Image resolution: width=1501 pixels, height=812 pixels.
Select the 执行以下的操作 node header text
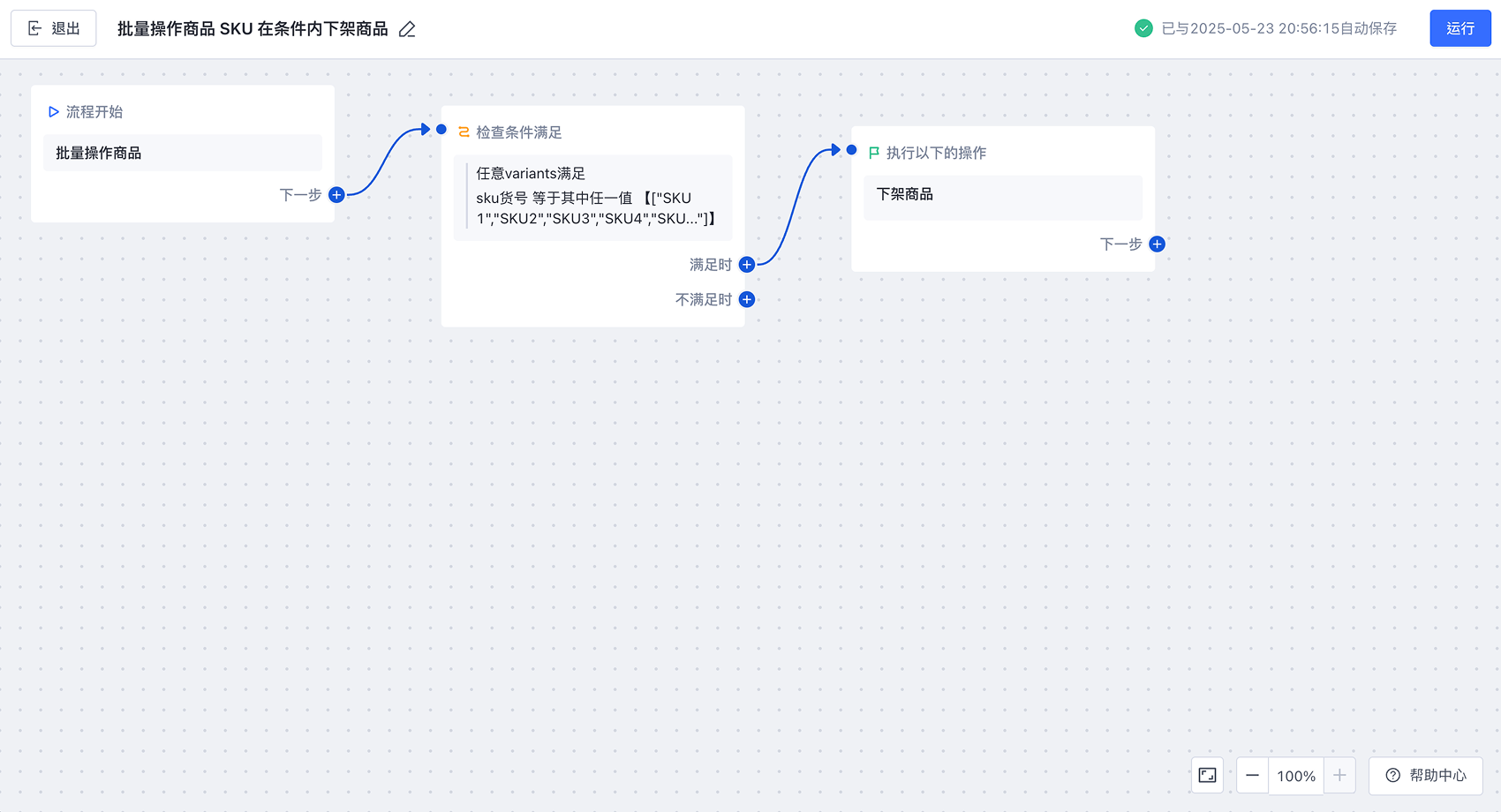tap(937, 153)
